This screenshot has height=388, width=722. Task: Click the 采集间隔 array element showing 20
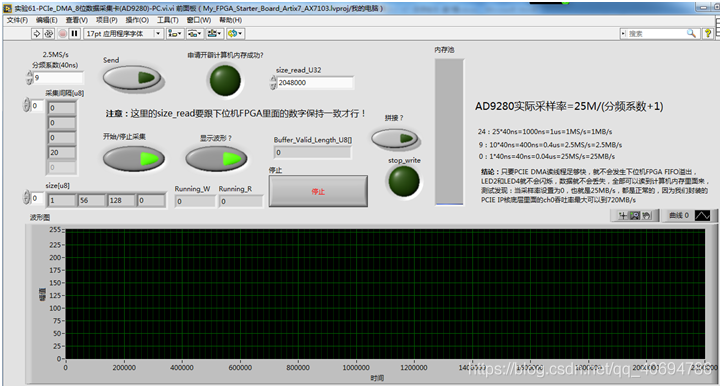[x=62, y=152]
